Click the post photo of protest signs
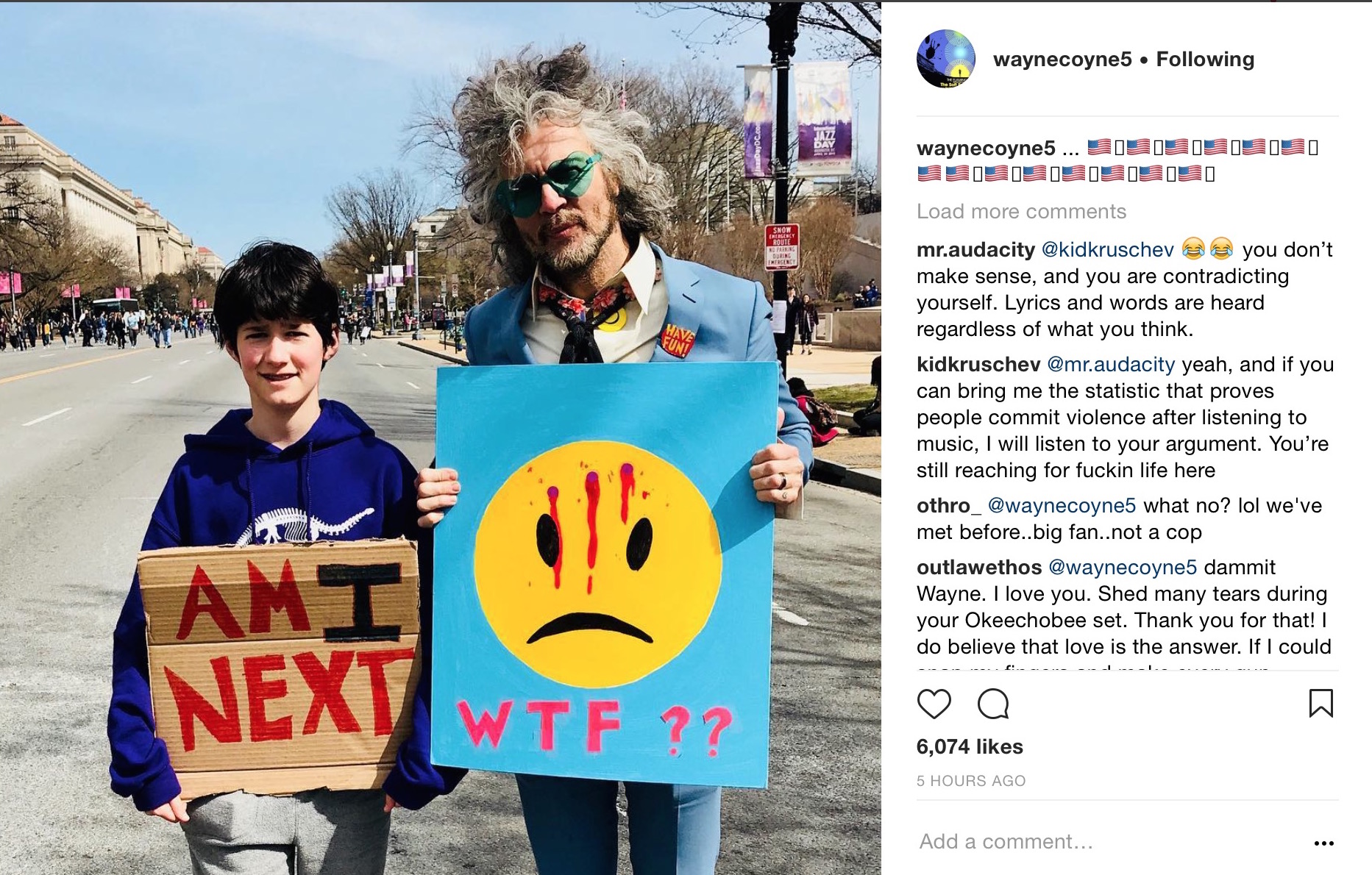Viewport: 1372px width, 875px height. 441,438
